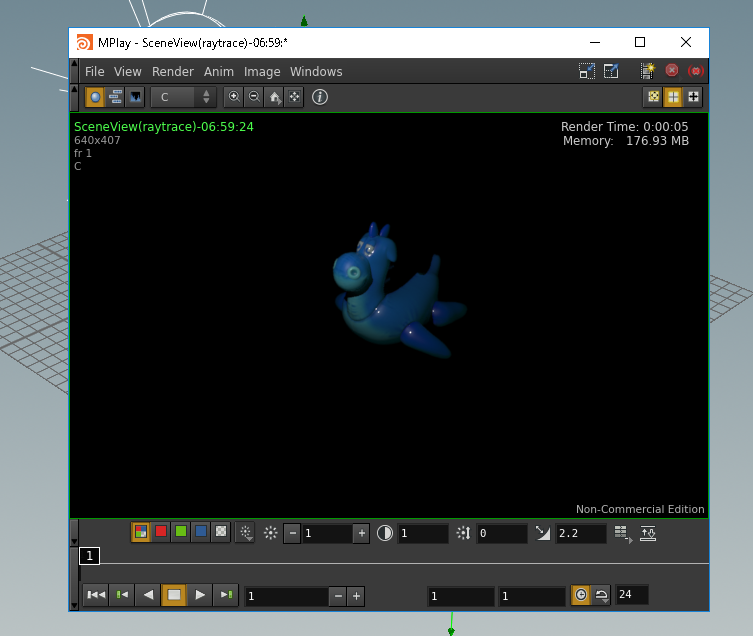Collapse the playback bar with its arrow handle
The width and height of the screenshot is (753, 636).
[x=74, y=579]
